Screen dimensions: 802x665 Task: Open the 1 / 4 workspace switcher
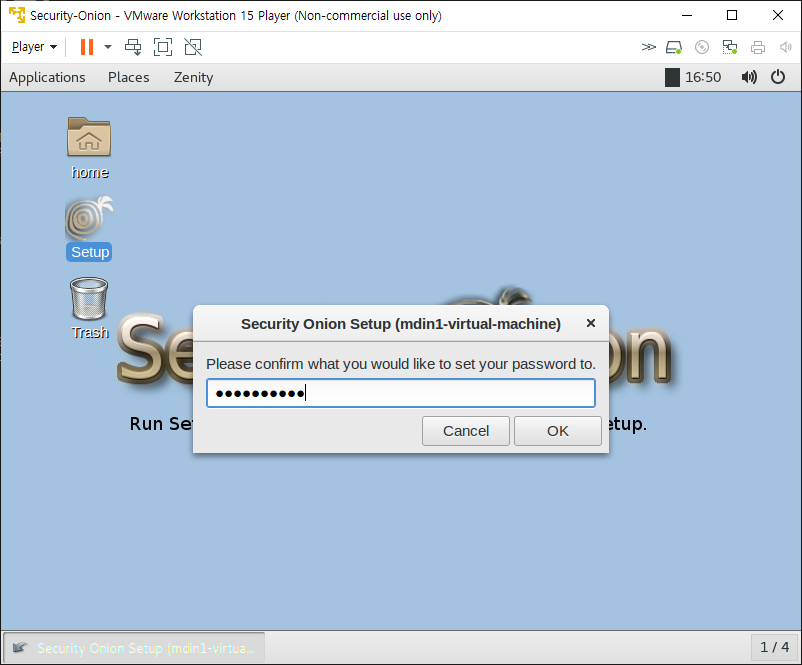click(774, 648)
